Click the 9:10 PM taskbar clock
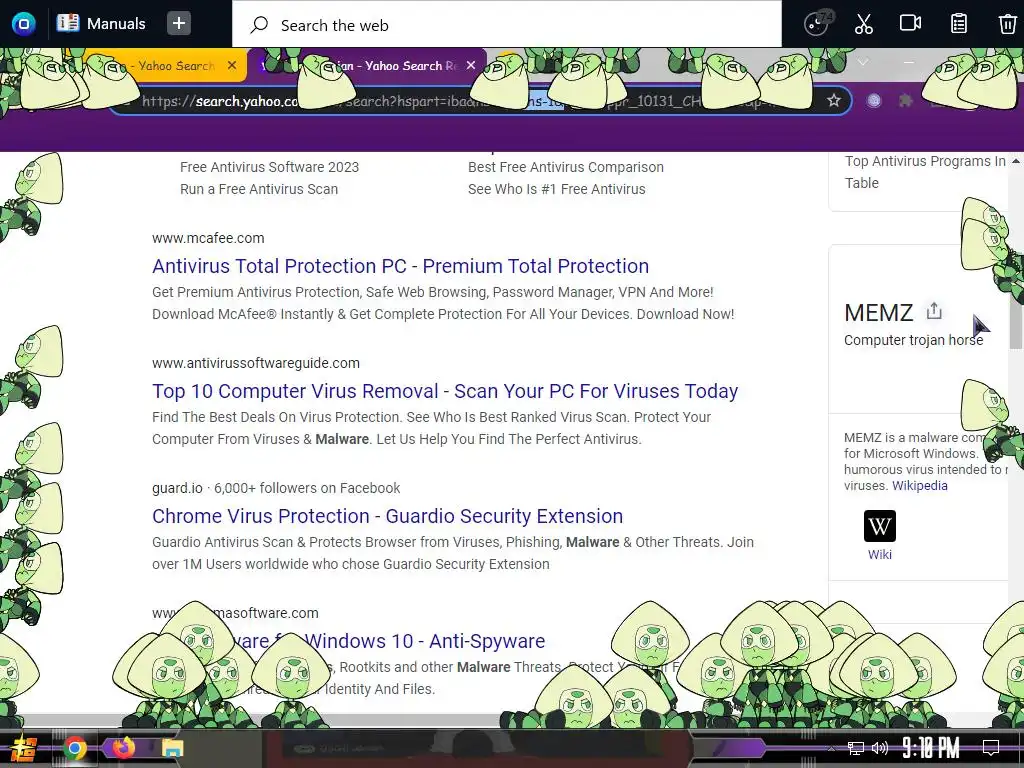This screenshot has height=768, width=1024. [931, 748]
